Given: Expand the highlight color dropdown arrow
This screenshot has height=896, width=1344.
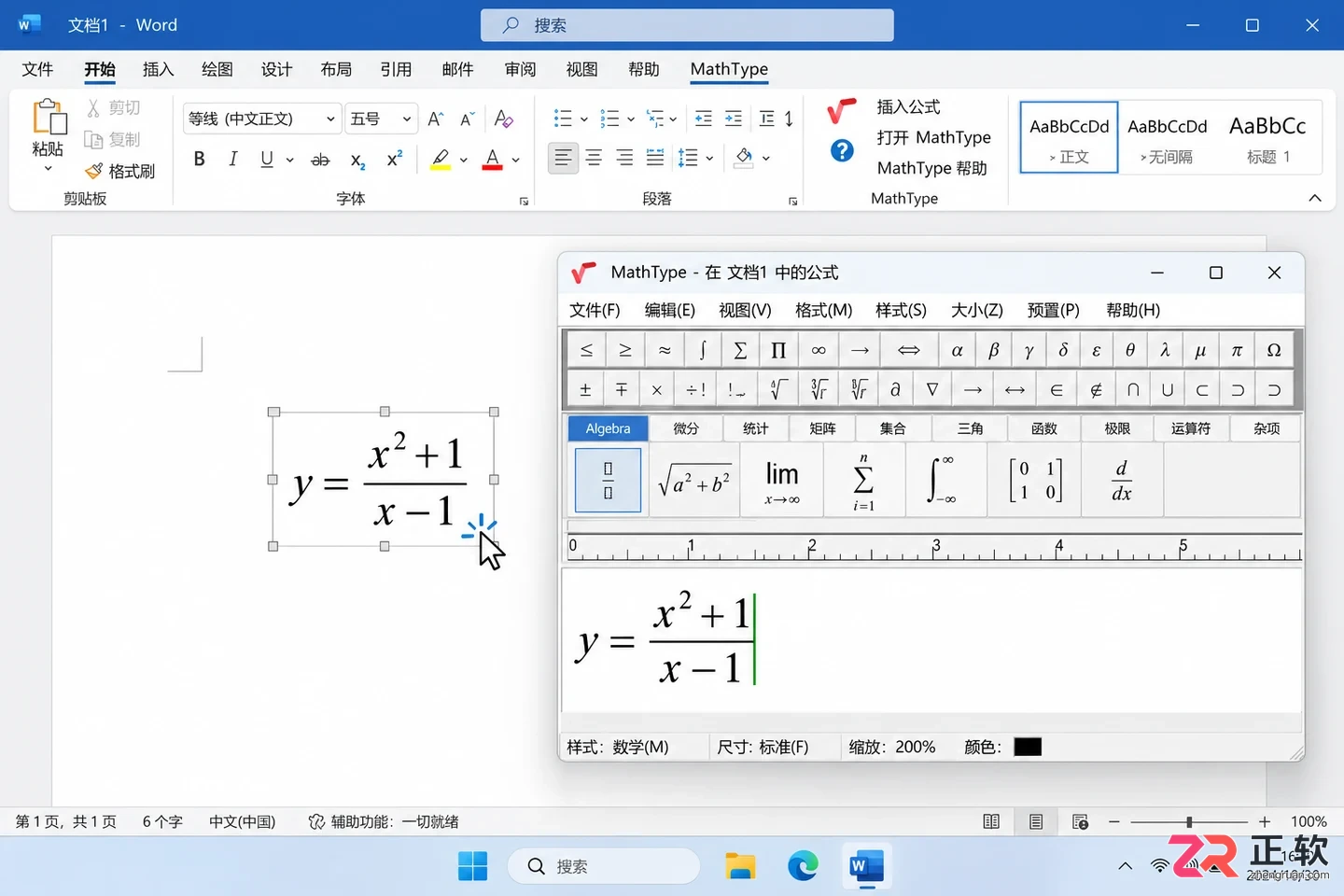Looking at the screenshot, I should point(463,160).
